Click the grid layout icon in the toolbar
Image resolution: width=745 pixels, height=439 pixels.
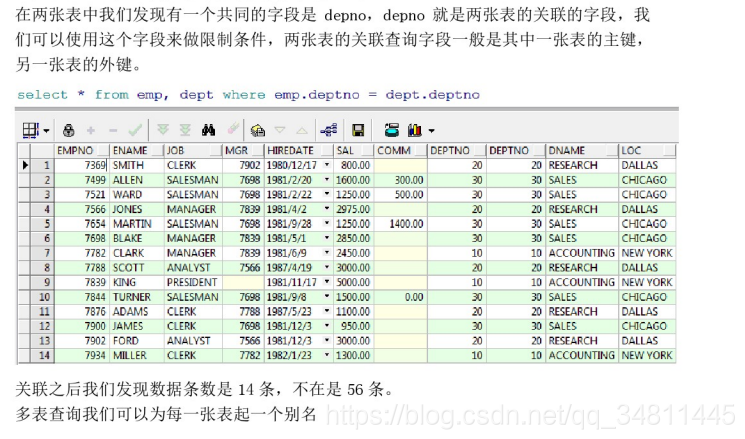(x=30, y=130)
